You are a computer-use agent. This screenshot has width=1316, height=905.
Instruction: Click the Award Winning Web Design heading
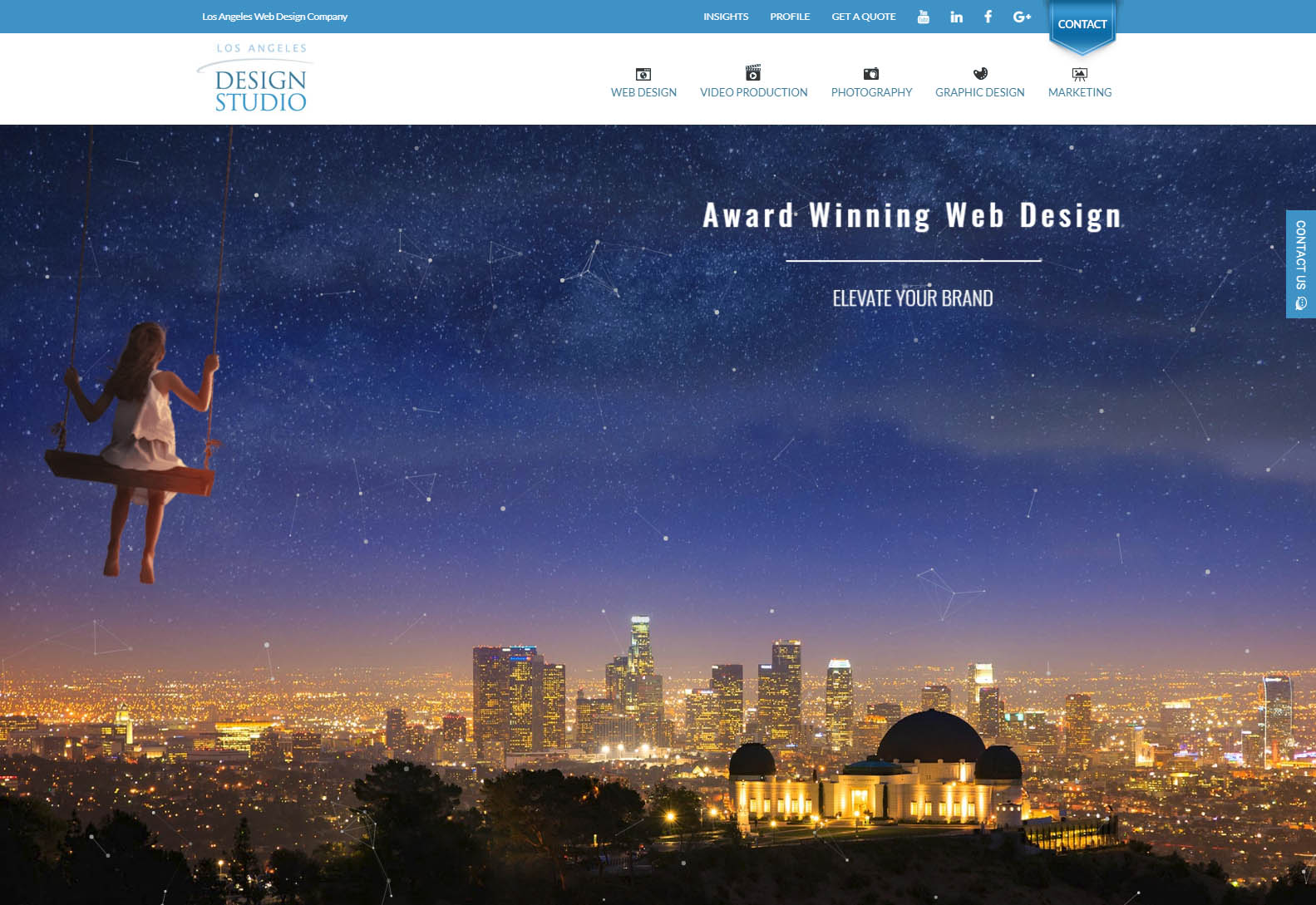point(912,216)
